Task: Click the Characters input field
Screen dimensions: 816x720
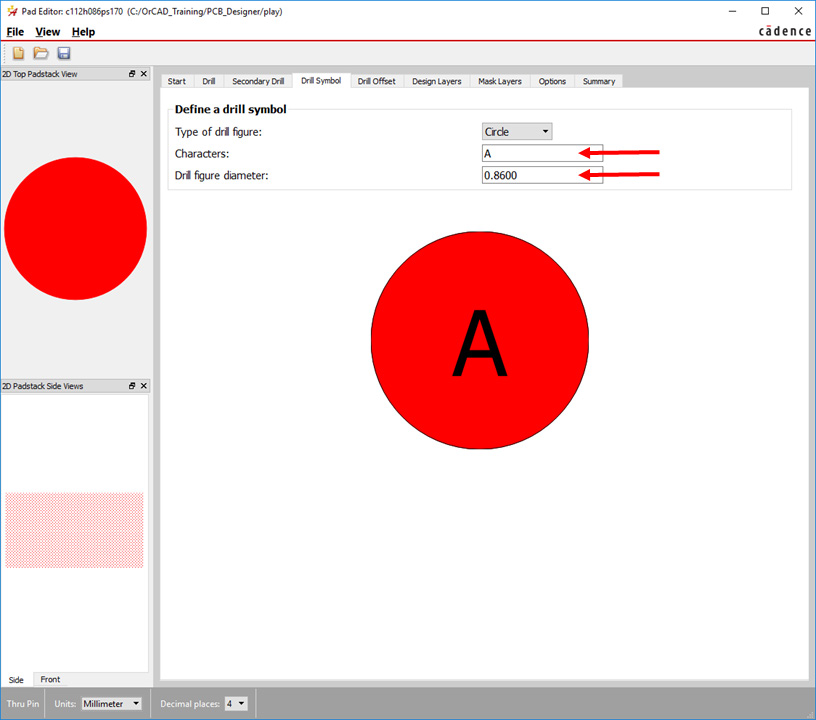Action: tap(542, 153)
